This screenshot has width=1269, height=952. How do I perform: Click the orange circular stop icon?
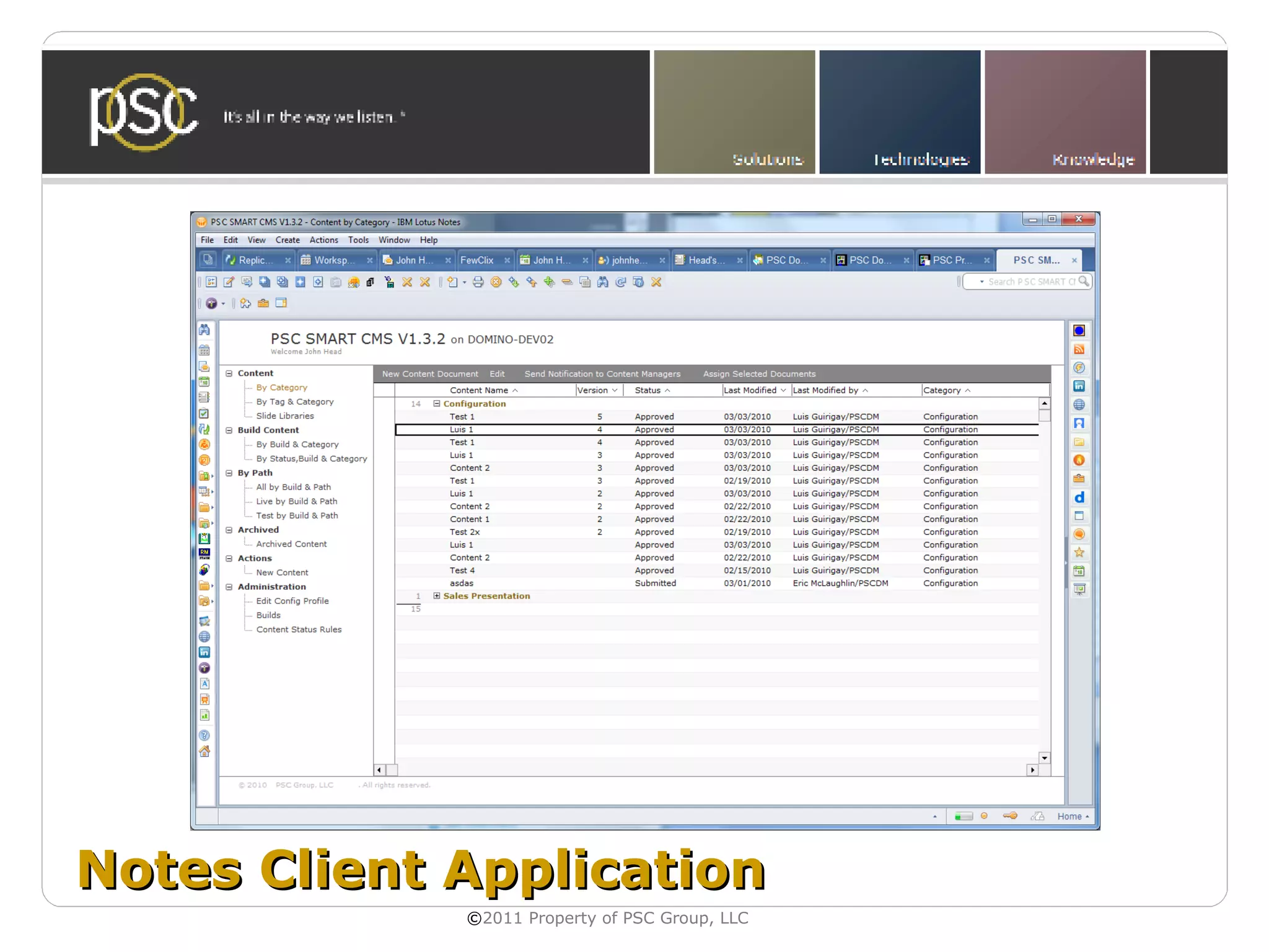[496, 282]
